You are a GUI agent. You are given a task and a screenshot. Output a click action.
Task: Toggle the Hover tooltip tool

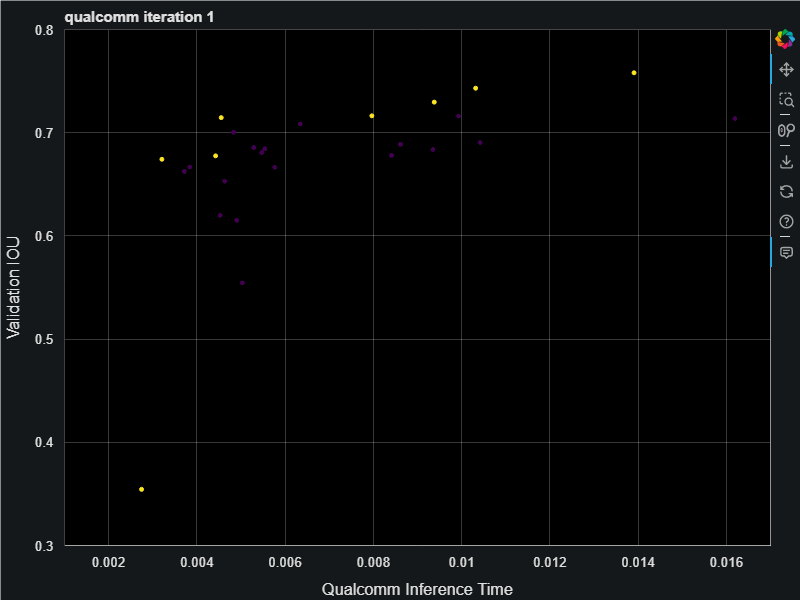click(x=786, y=252)
